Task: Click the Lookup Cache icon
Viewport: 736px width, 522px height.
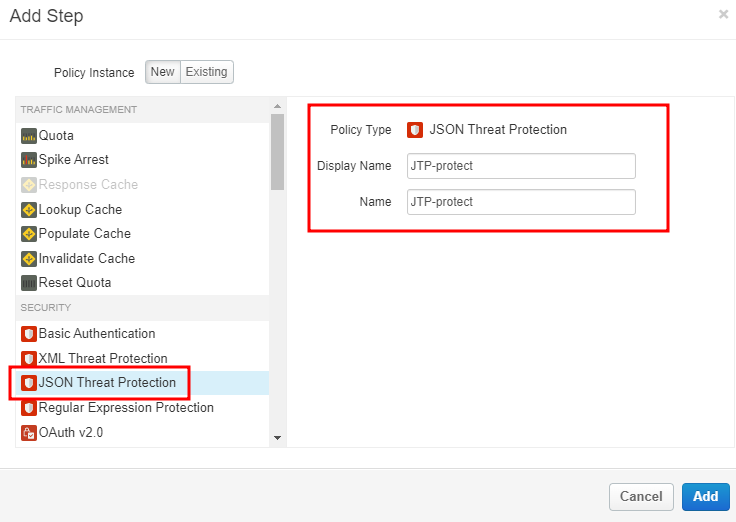Action: tap(29, 210)
